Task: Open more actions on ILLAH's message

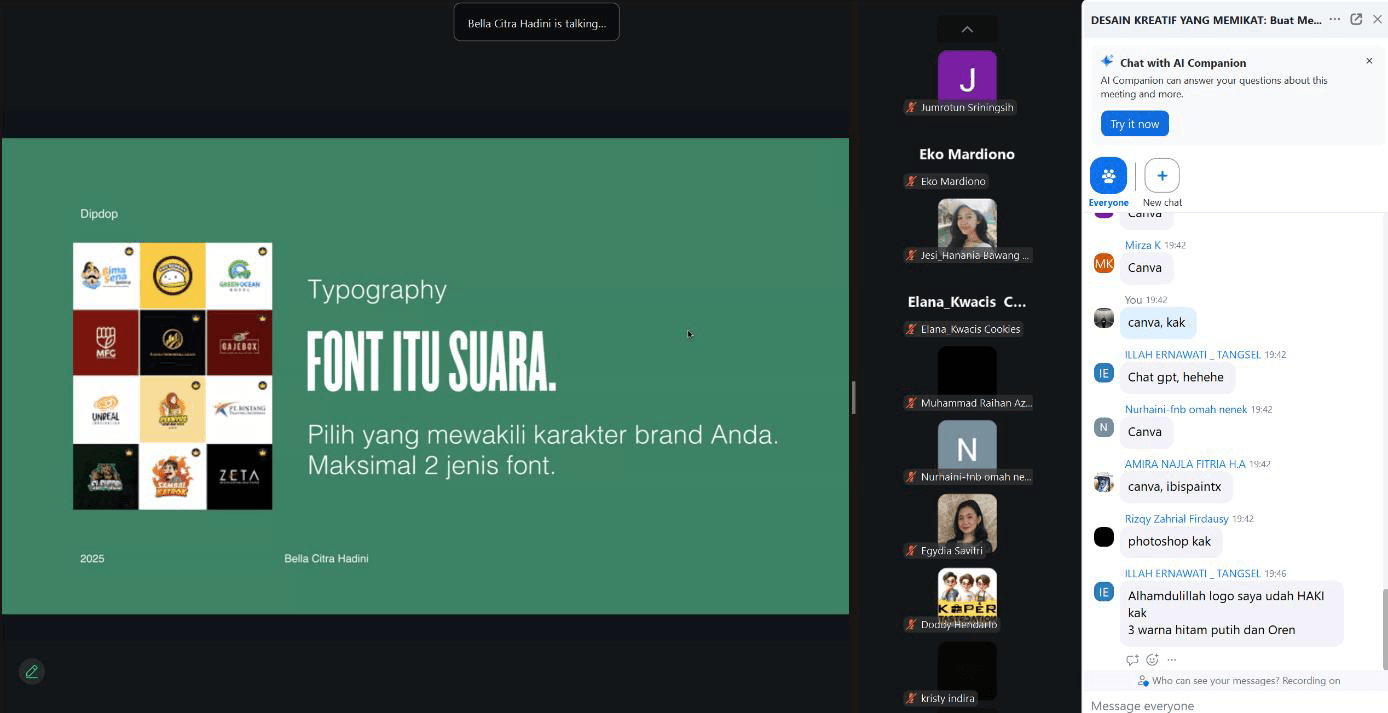Action: [x=1171, y=659]
